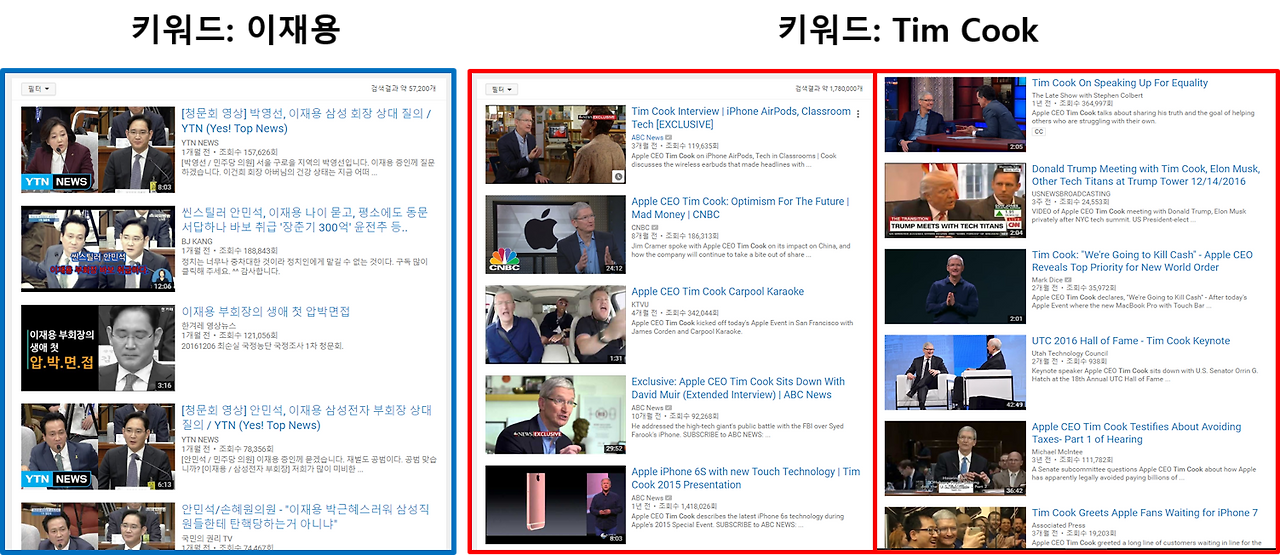Image resolution: width=1280 pixels, height=555 pixels.
Task: Open the Tim Cook Sits Down With David Muir title
Action: point(738,388)
